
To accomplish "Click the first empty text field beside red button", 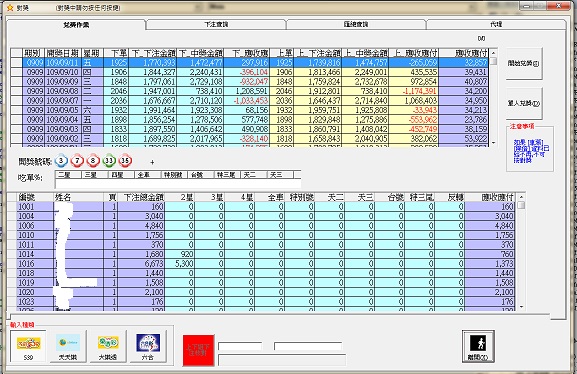I will [240, 346].
